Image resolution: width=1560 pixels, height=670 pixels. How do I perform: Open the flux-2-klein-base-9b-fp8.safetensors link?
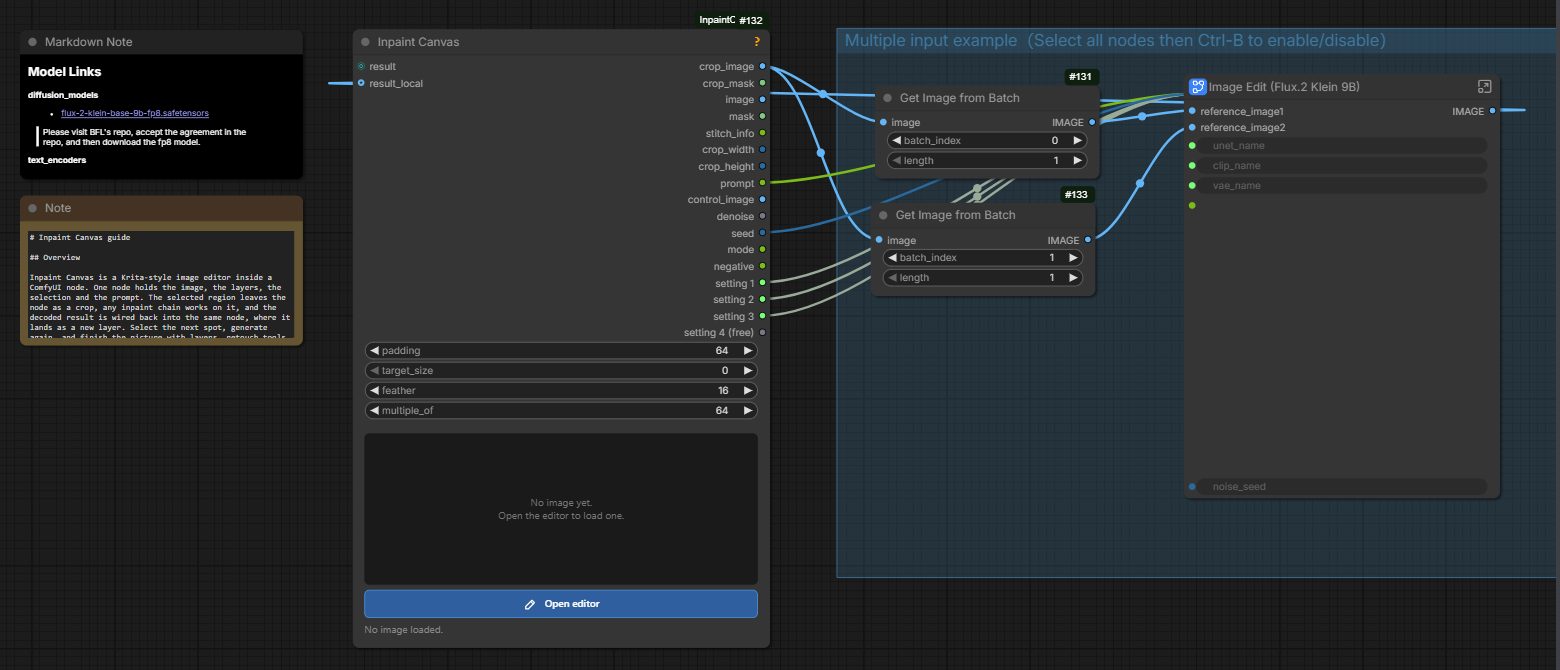(135, 113)
